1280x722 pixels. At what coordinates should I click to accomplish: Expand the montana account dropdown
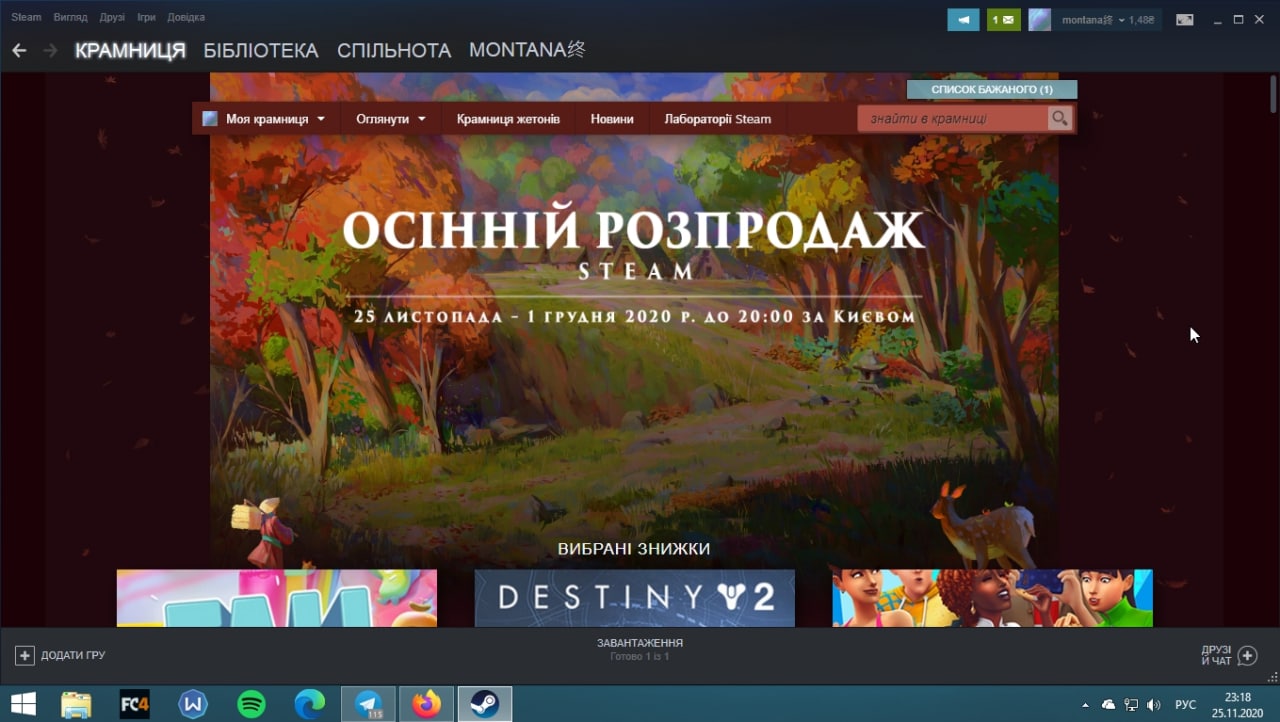(x=1122, y=20)
